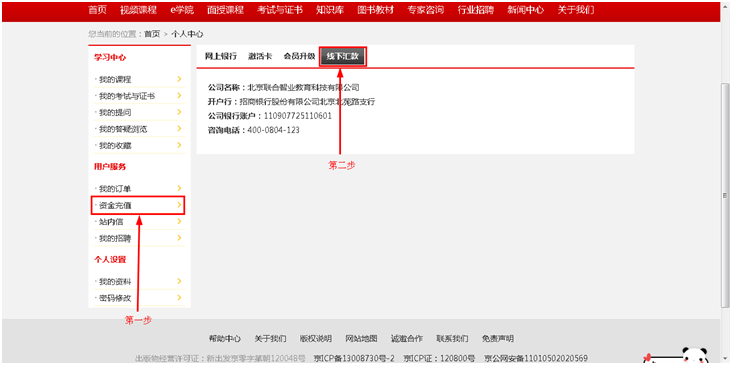Image resolution: width=732 pixels, height=365 pixels.
Task: Click the footer 关于我们 link
Action: coord(270,338)
